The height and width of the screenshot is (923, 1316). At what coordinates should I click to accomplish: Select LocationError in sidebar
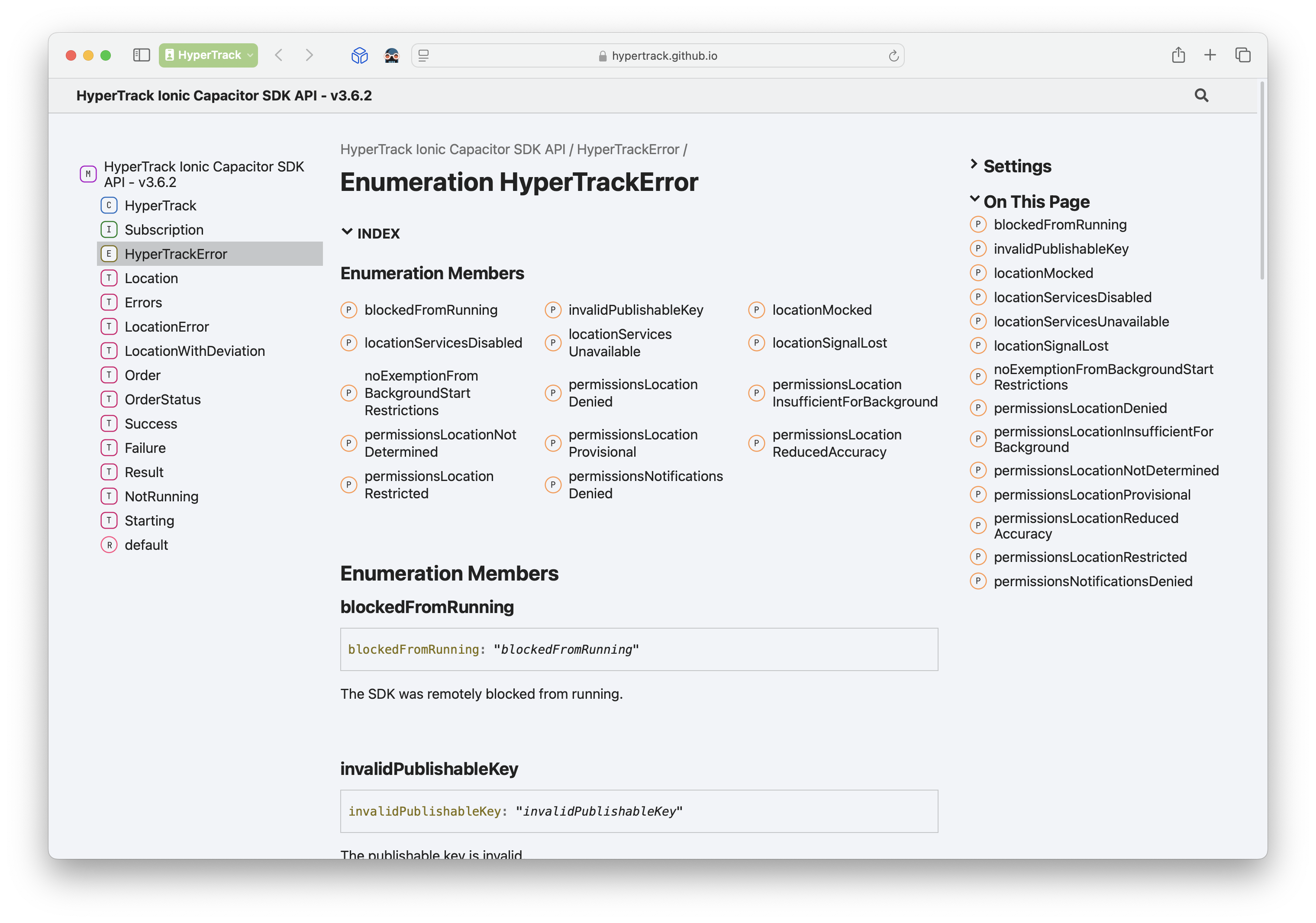[x=167, y=327]
